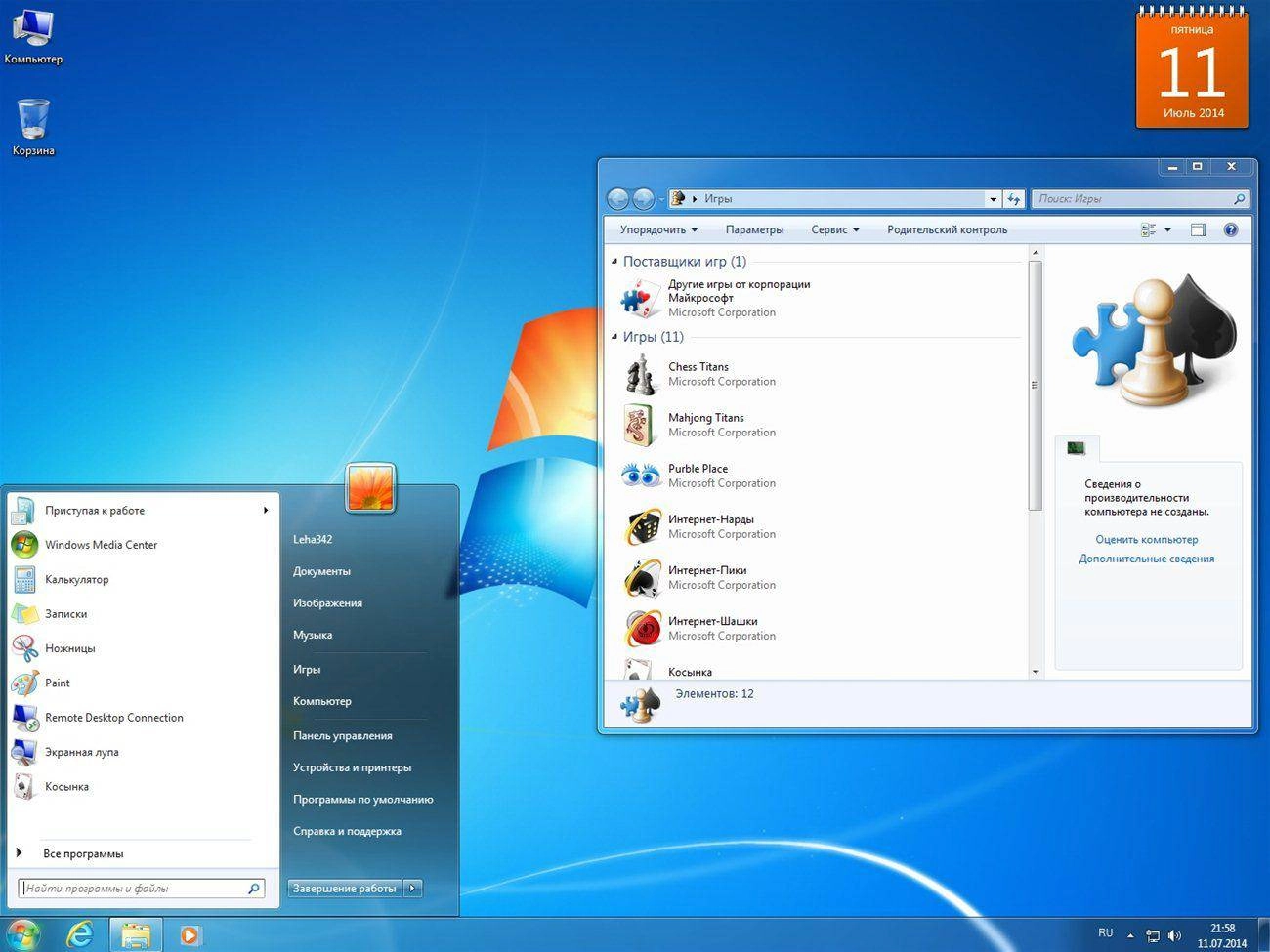Viewport: 1270px width, 952px height.
Task: Click the Интернет-Шашки game icon
Action: click(x=642, y=629)
